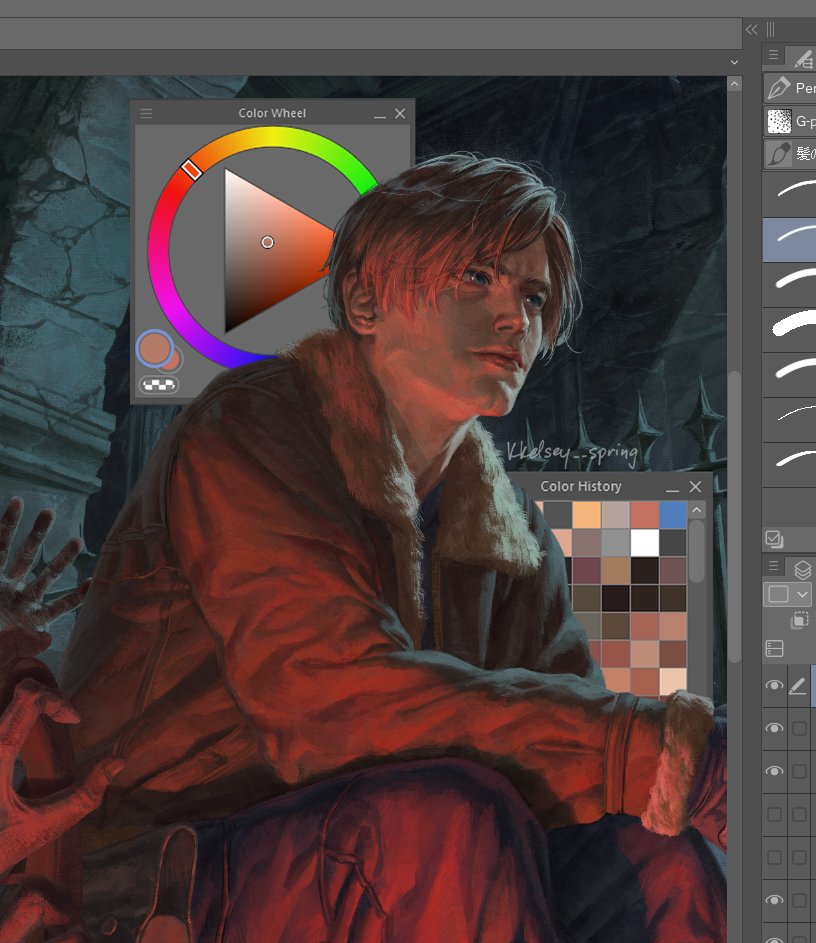Close the Color History palette
816x943 pixels.
pos(695,487)
